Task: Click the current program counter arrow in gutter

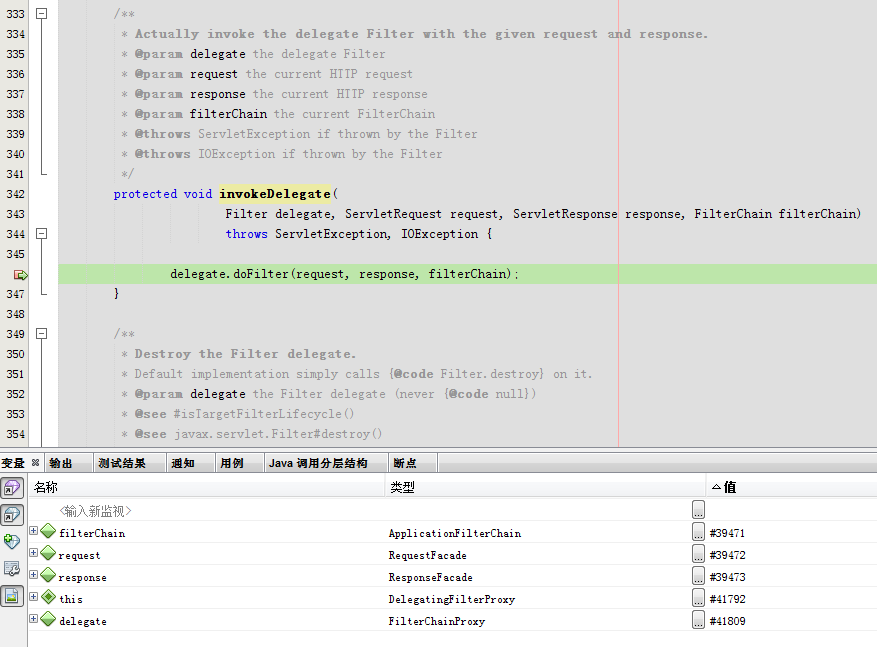Action: pos(21,275)
